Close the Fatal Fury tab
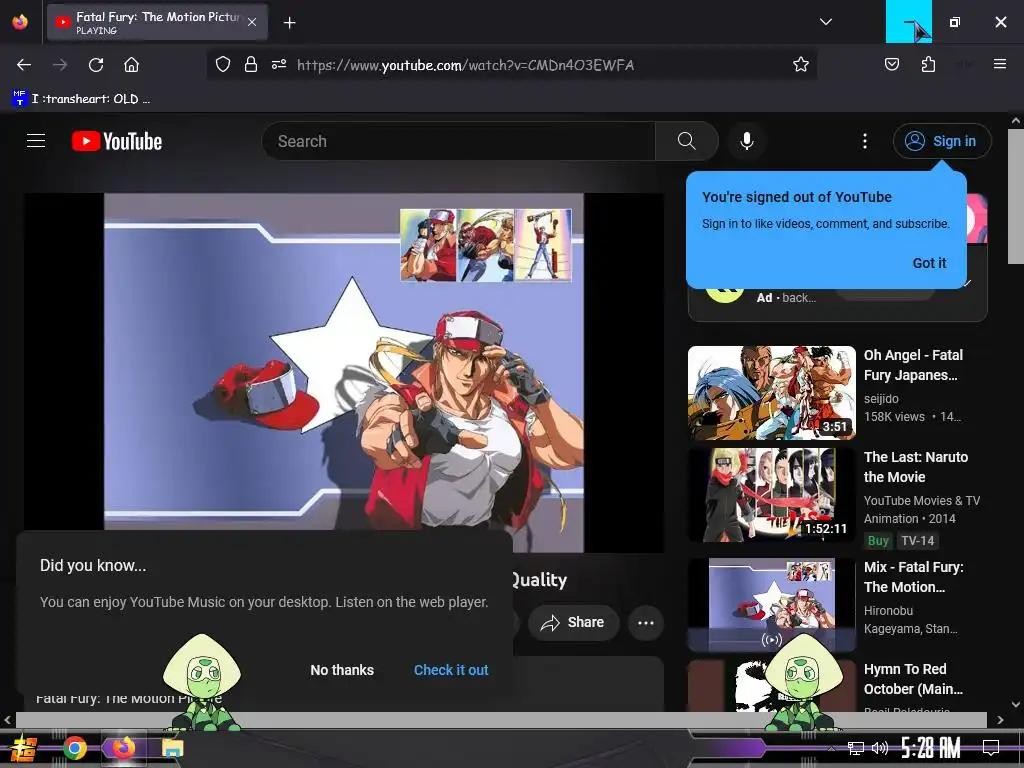1024x768 pixels. (x=252, y=22)
